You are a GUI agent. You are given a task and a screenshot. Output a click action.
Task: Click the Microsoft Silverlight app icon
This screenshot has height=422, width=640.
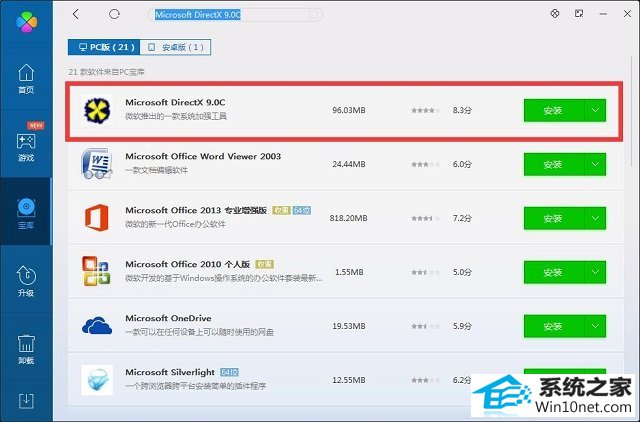point(97,380)
